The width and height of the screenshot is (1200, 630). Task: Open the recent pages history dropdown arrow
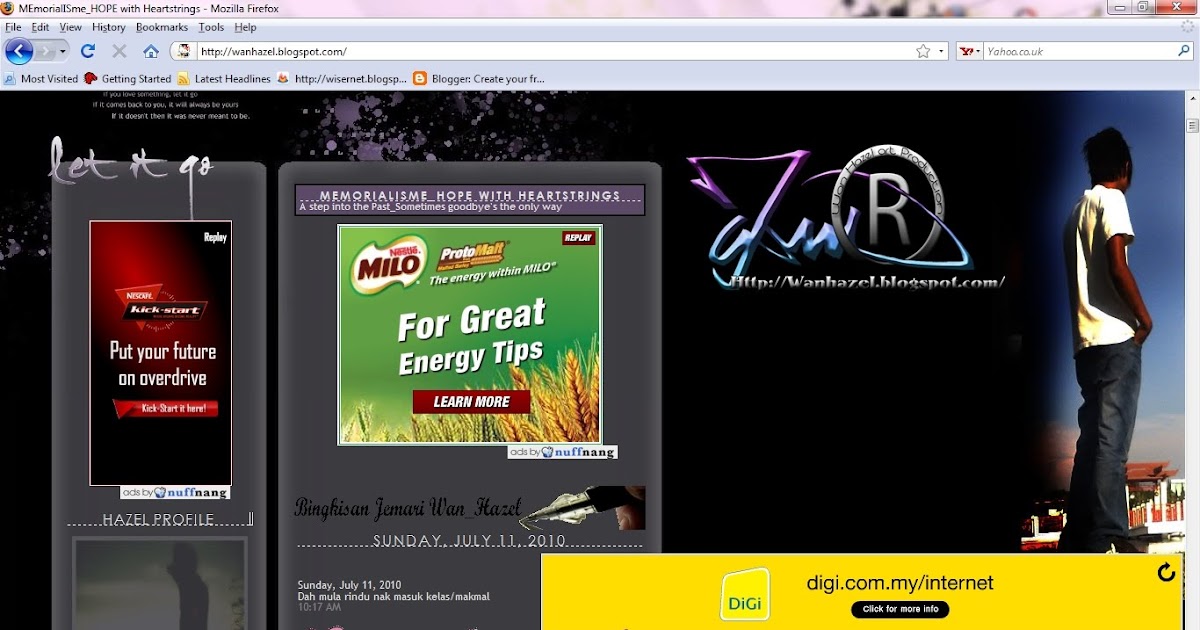pyautogui.click(x=63, y=50)
